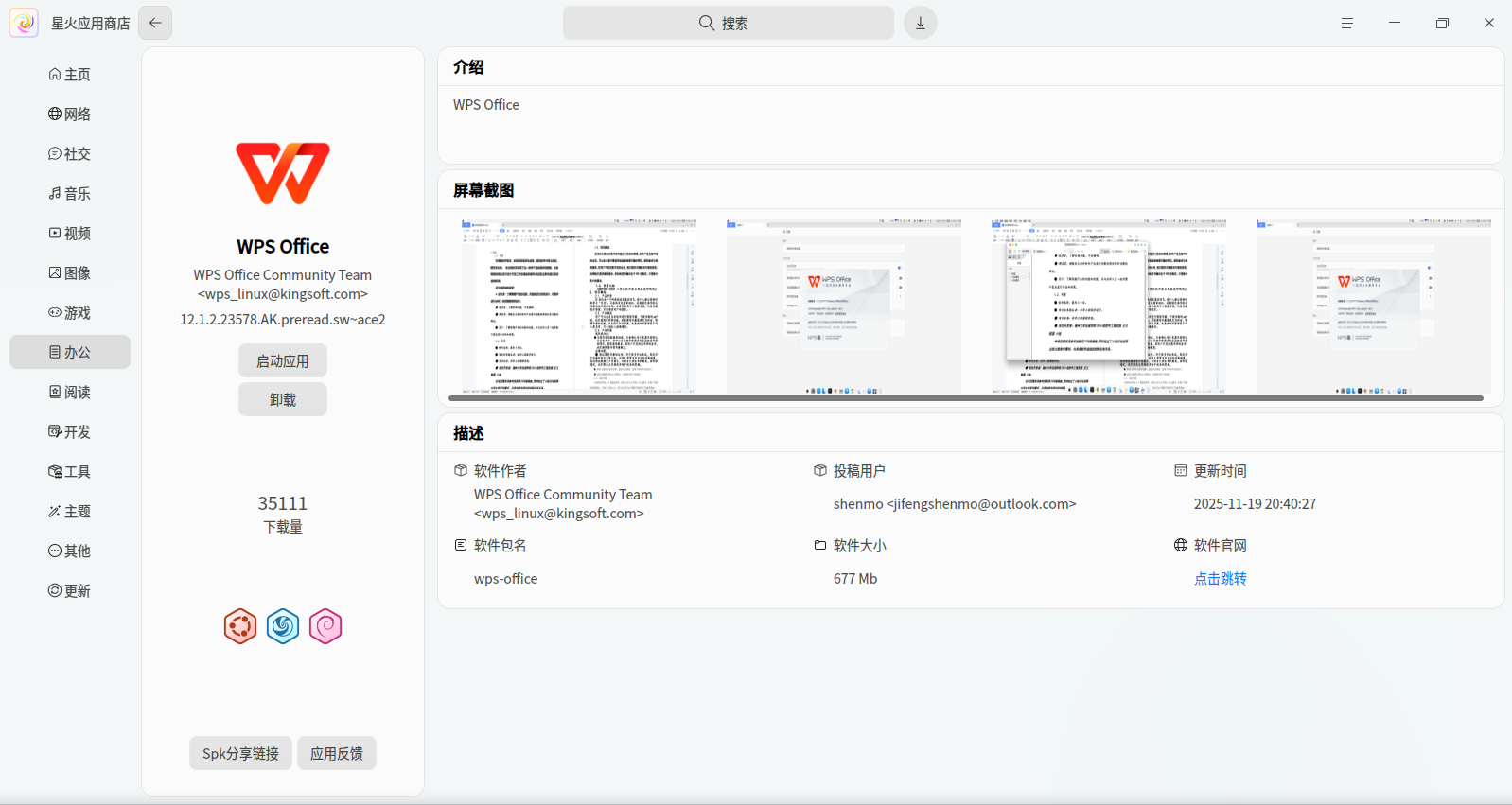1512x805 pixels.
Task: Click the search box
Action: tap(729, 23)
